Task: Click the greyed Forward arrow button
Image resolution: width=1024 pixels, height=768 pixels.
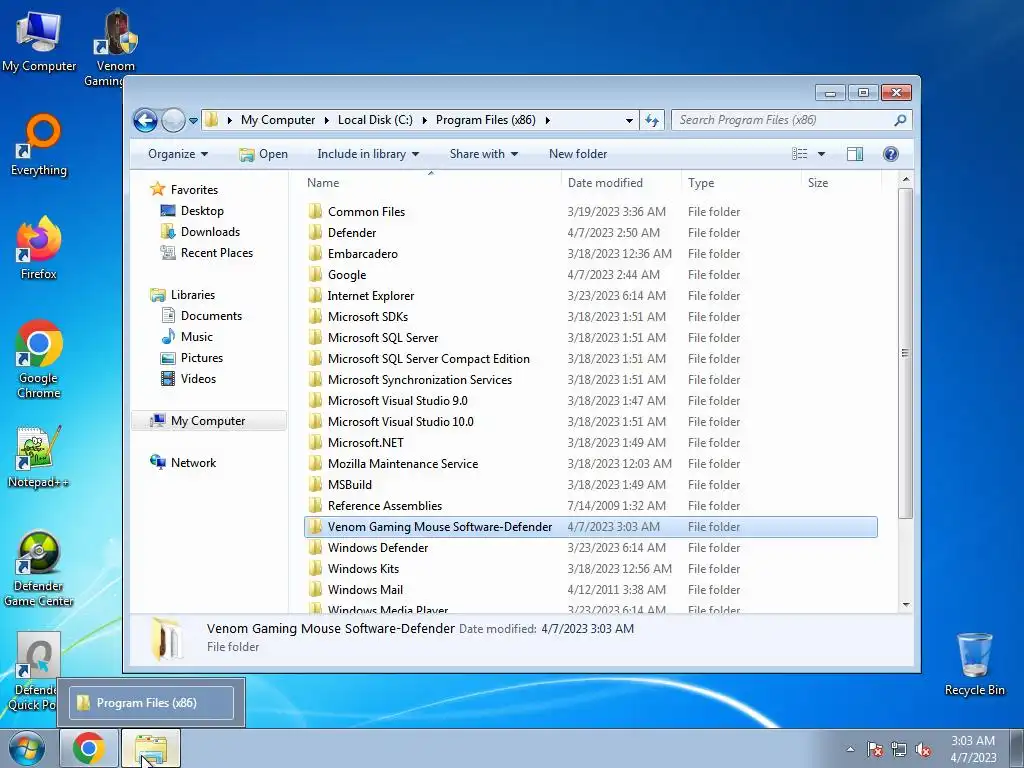Action: (173, 120)
